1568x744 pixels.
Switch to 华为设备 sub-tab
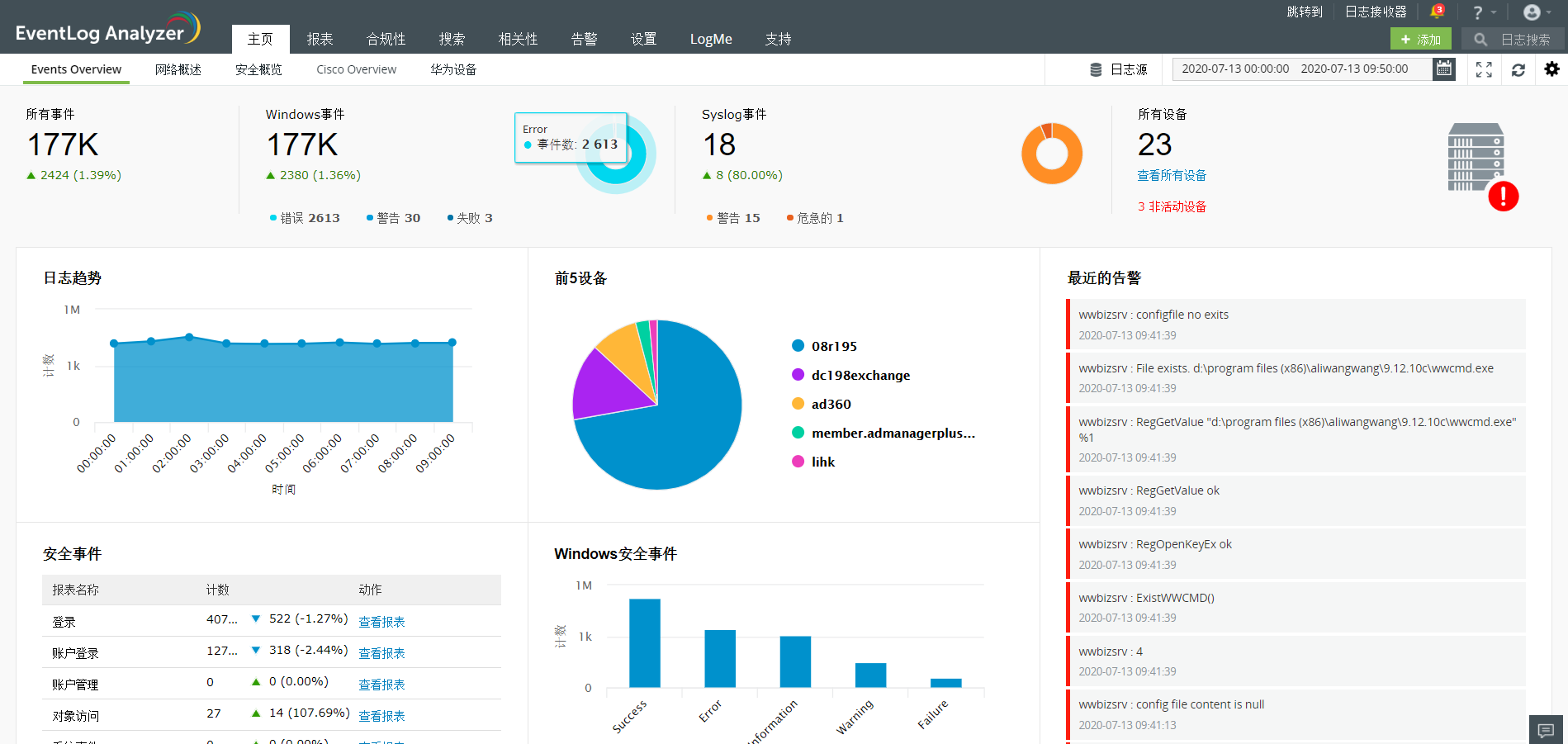click(453, 69)
